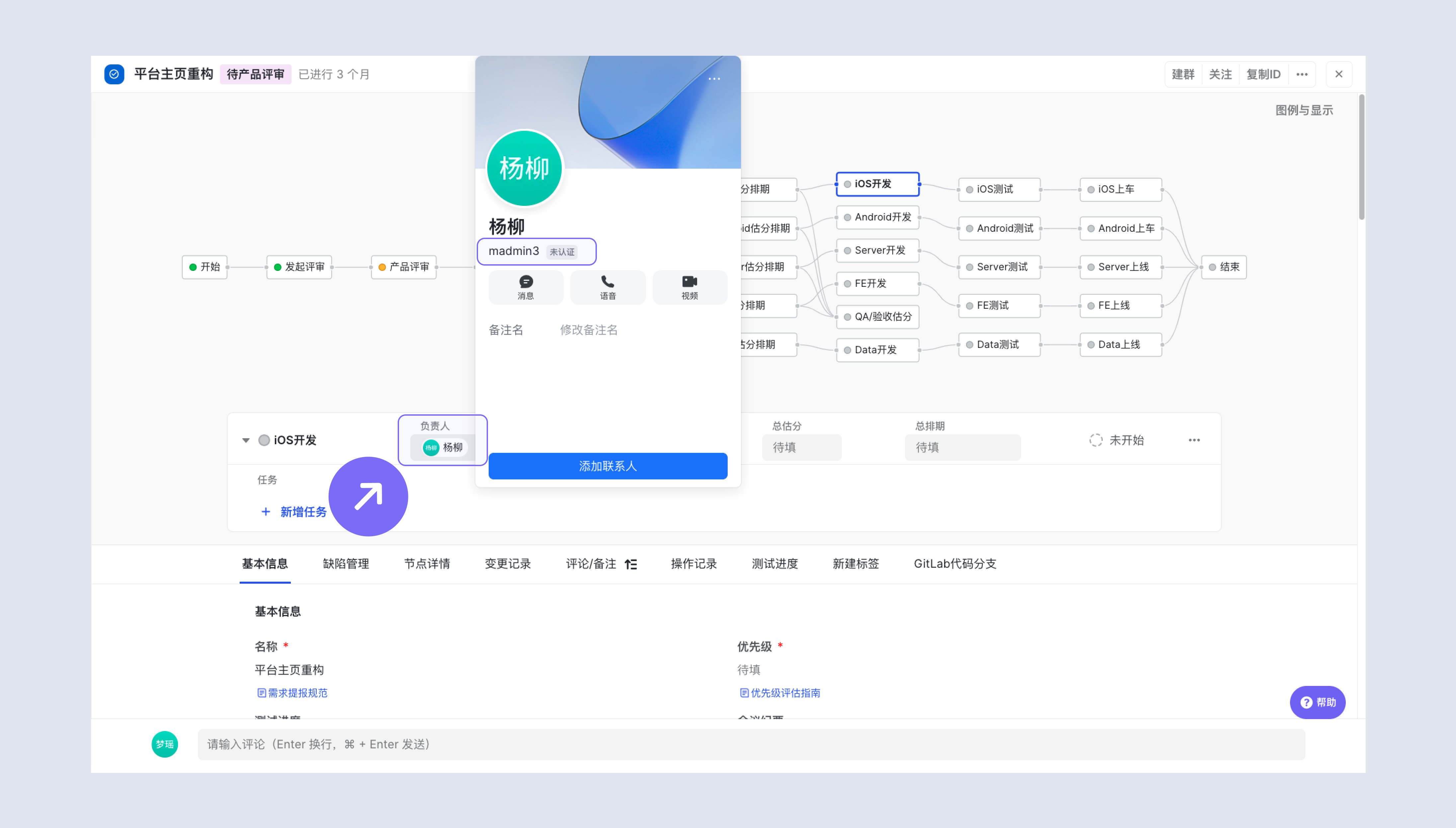Viewport: 1456px width, 828px height.
Task: Collapse the iOS开发 node section
Action: point(246,440)
